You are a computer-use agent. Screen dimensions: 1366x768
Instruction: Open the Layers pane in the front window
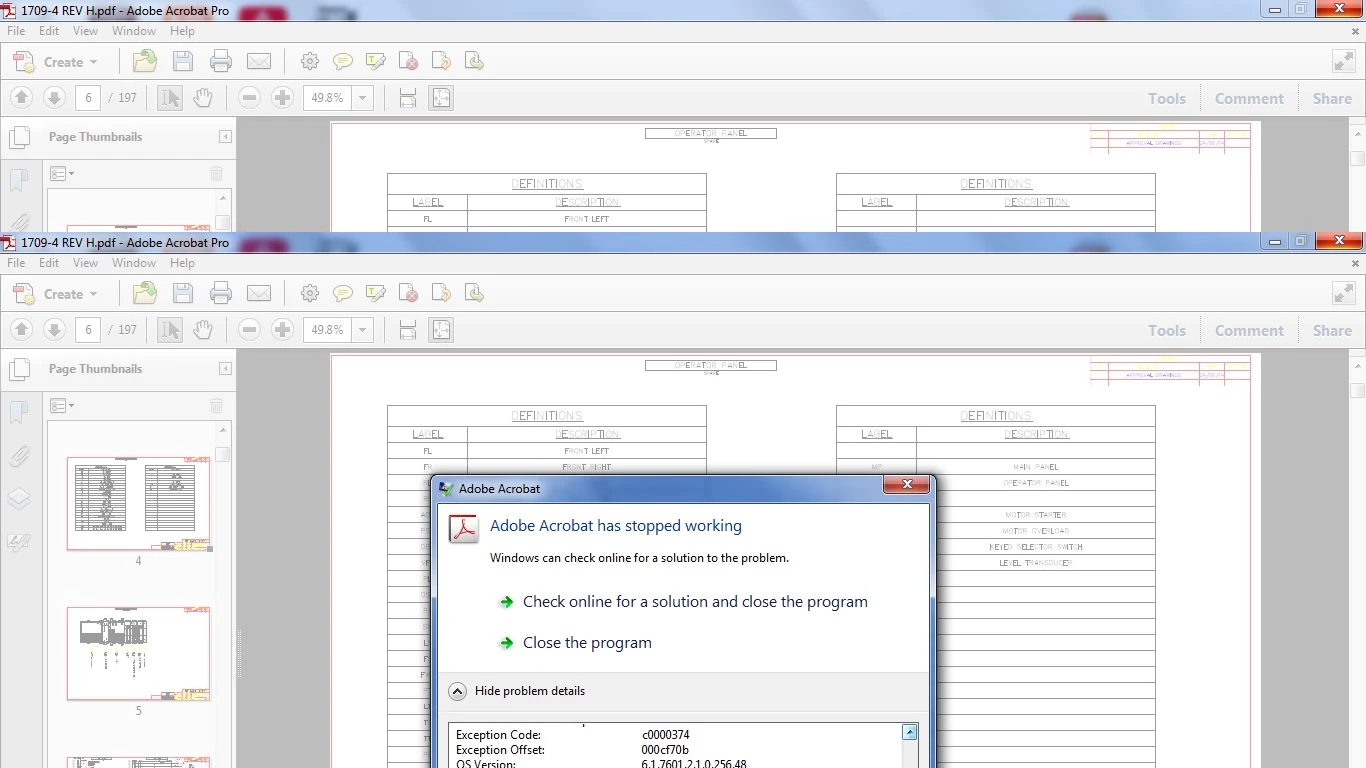[19, 498]
